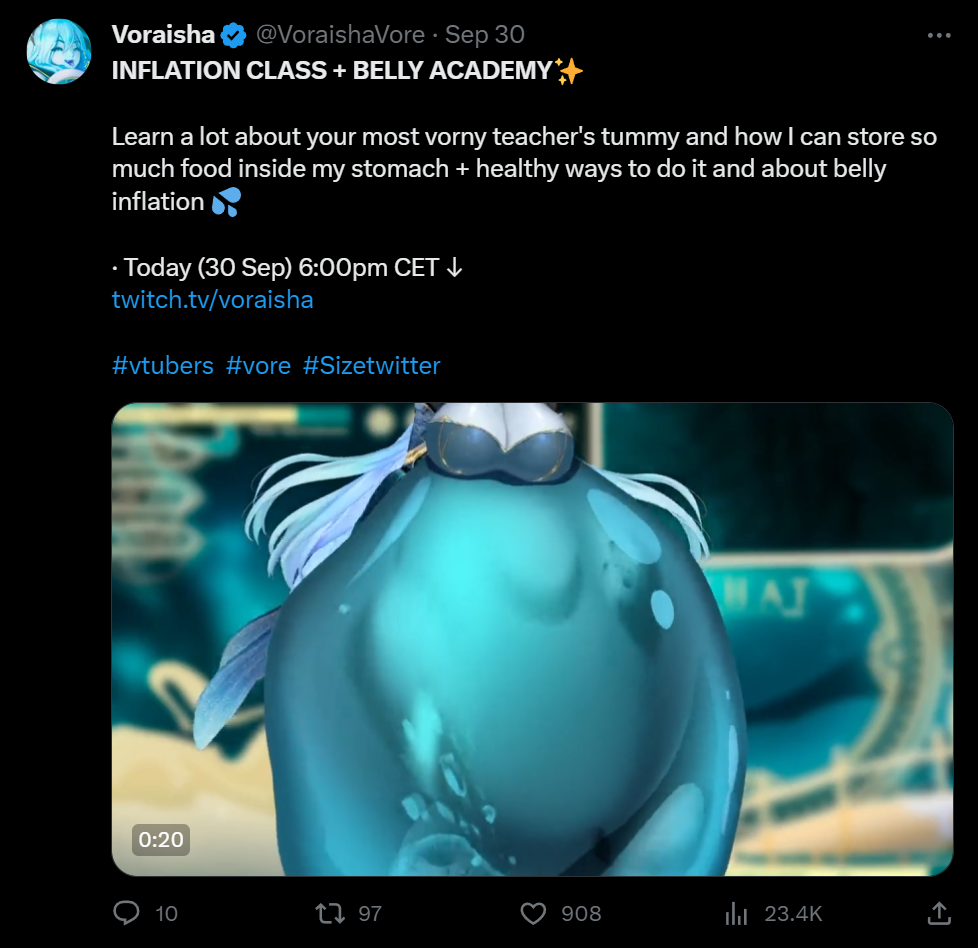Play the embedded video thumbnail

pyautogui.click(x=532, y=639)
